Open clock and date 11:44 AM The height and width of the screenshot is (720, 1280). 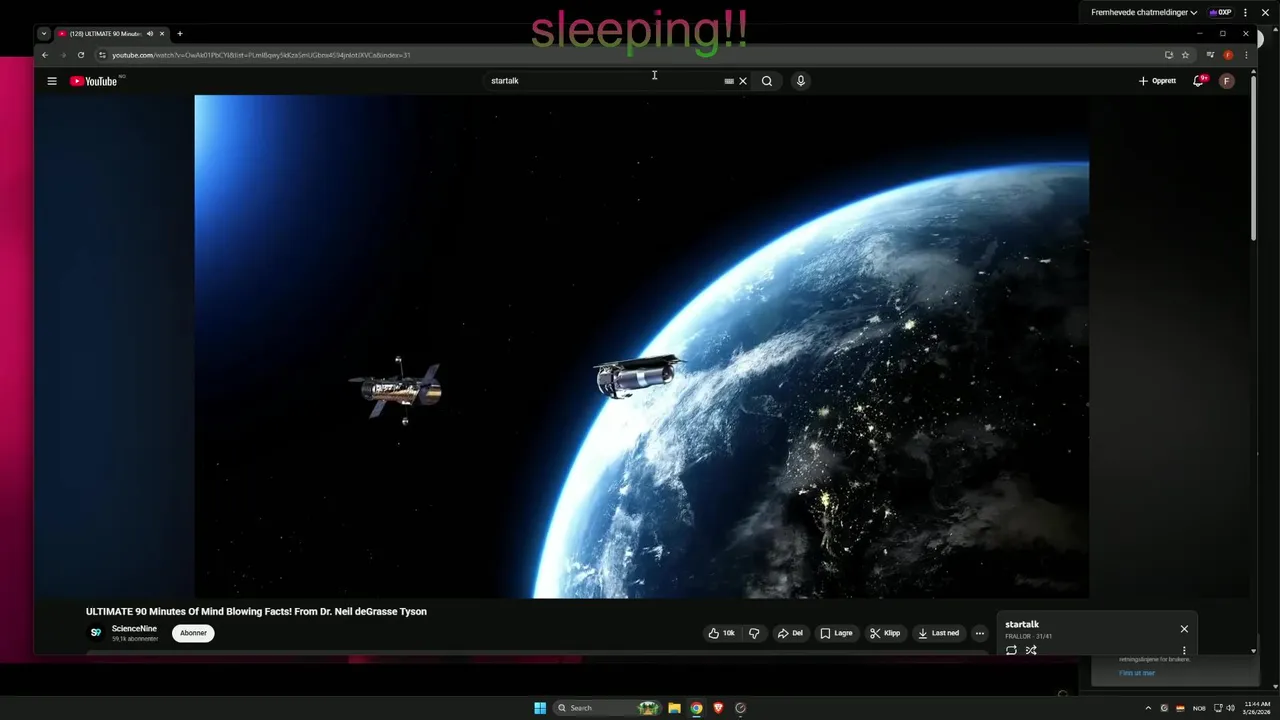coord(1257,708)
